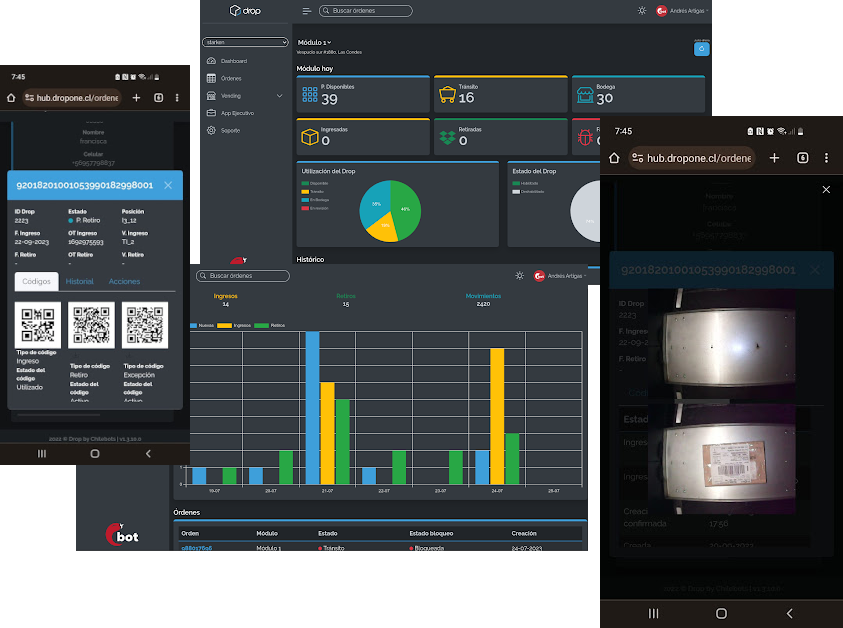This screenshot has height=628, width=843.
Task: Click the Tránsito cart icon
Action: pos(447,95)
